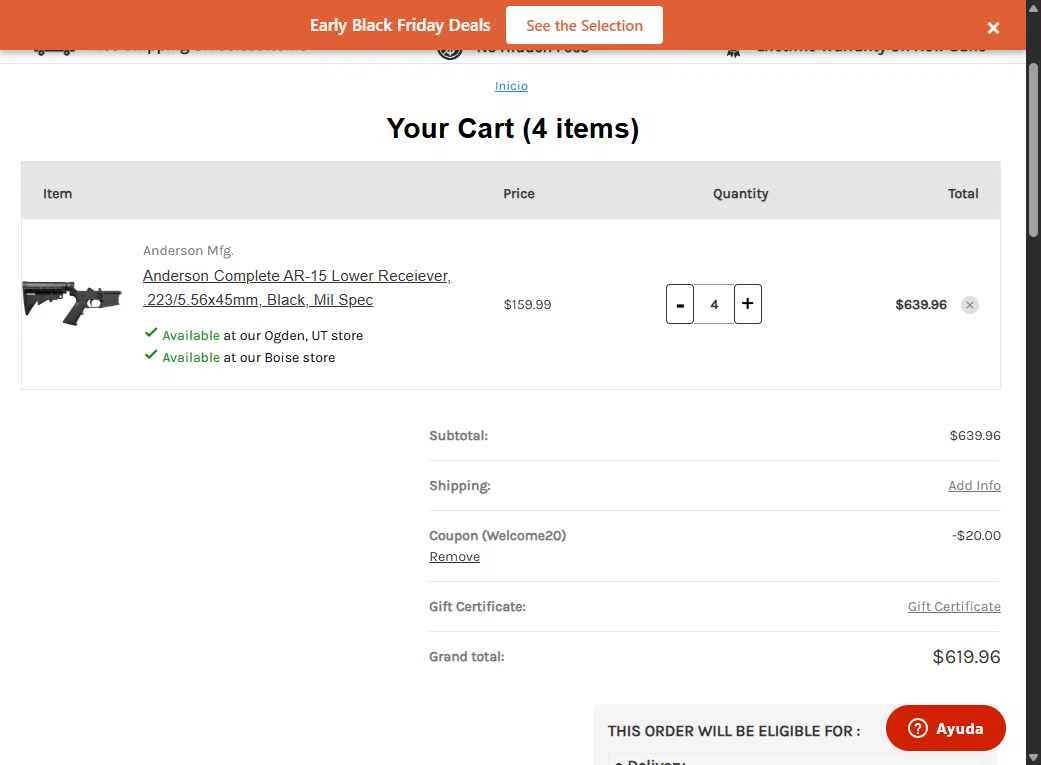This screenshot has height=765, width=1041.
Task: View the AR-15 lower receiver product thumbnail
Action: pyautogui.click(x=72, y=303)
